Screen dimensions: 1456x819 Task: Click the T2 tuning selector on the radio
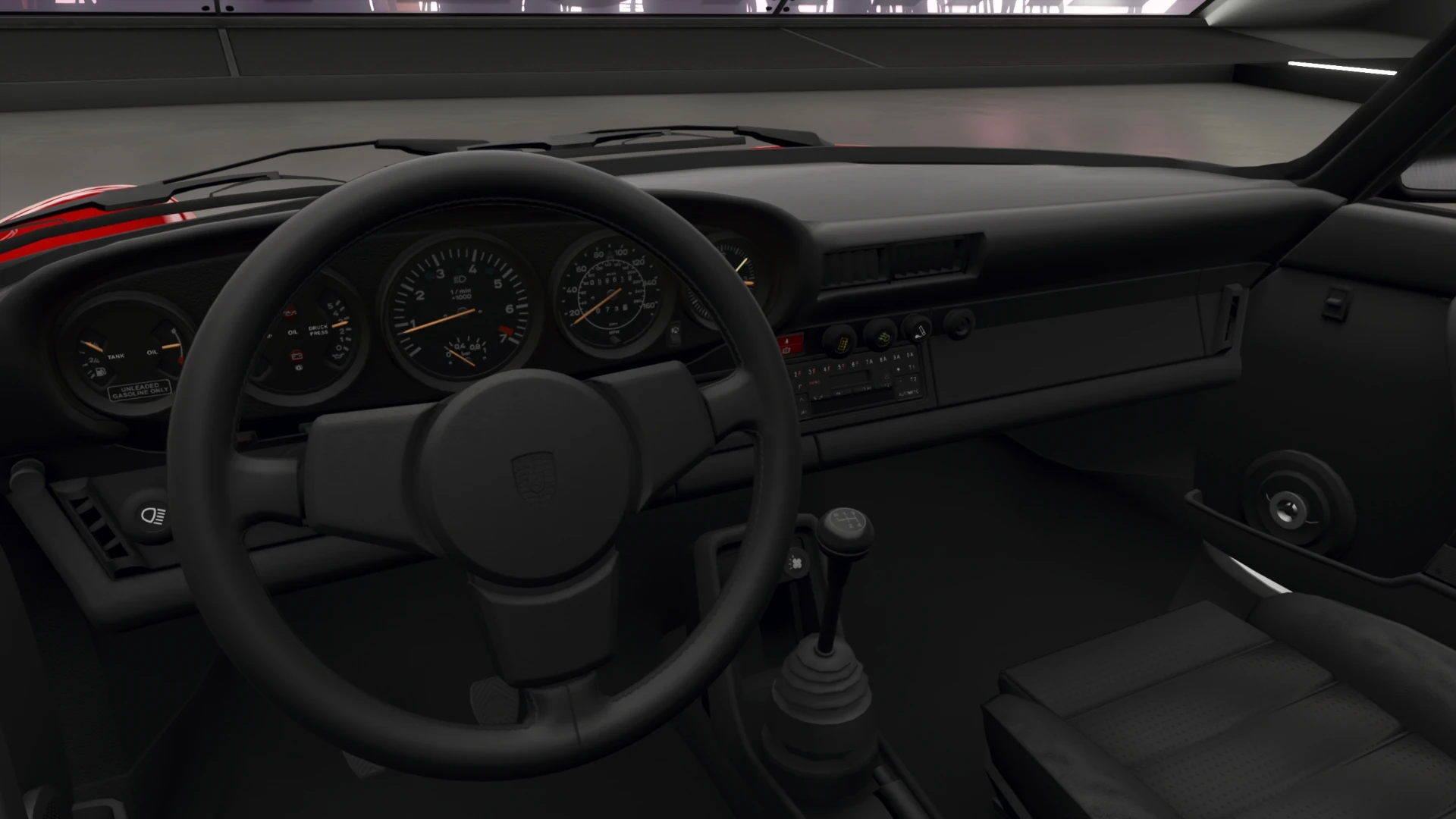coord(914,380)
